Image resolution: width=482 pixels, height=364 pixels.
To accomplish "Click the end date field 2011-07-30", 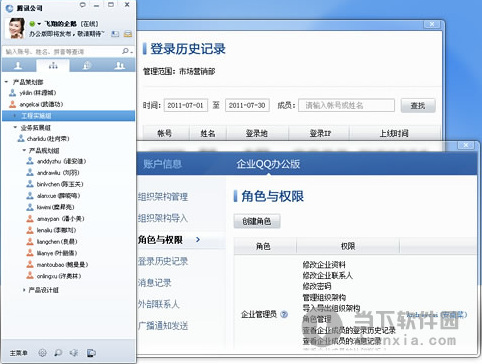I will coord(247,105).
